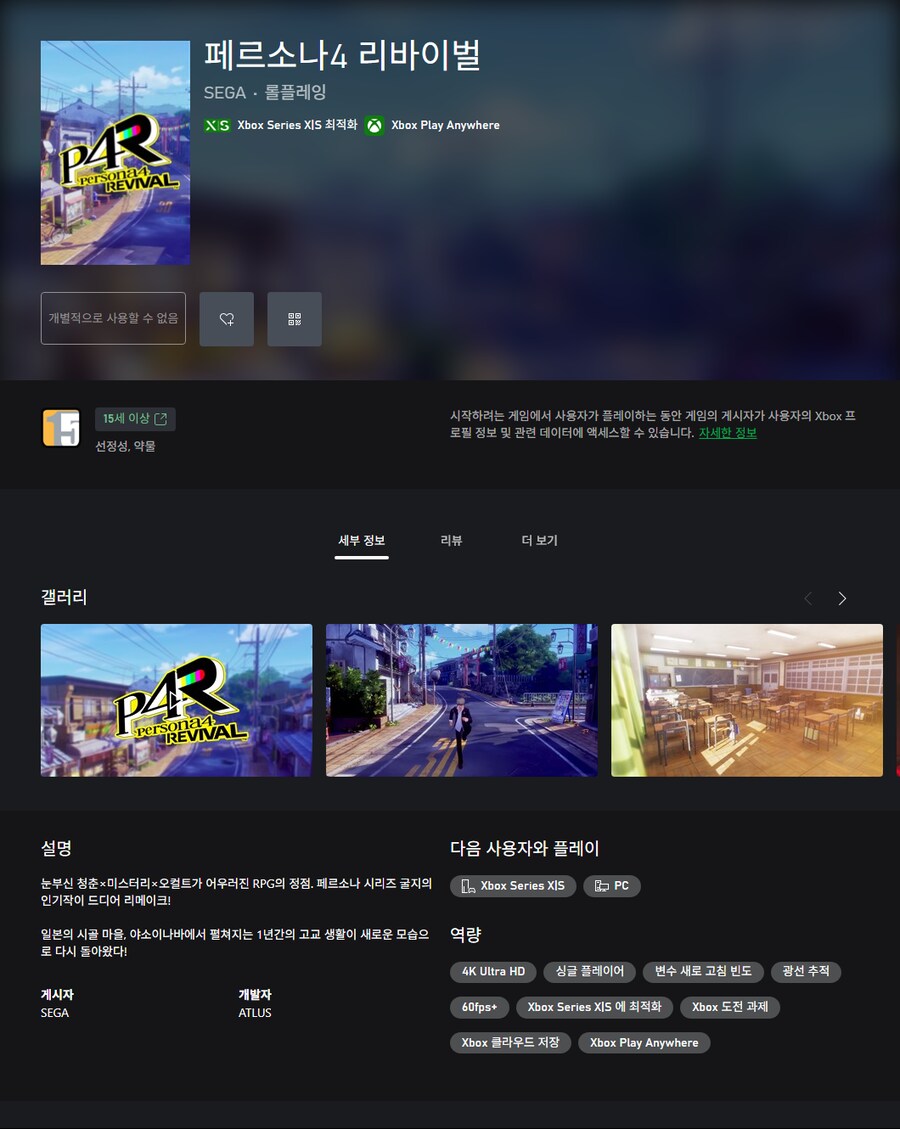The width and height of the screenshot is (900, 1129).
Task: Click the 변수 새로 고침 빈도 tag
Action: 703,971
